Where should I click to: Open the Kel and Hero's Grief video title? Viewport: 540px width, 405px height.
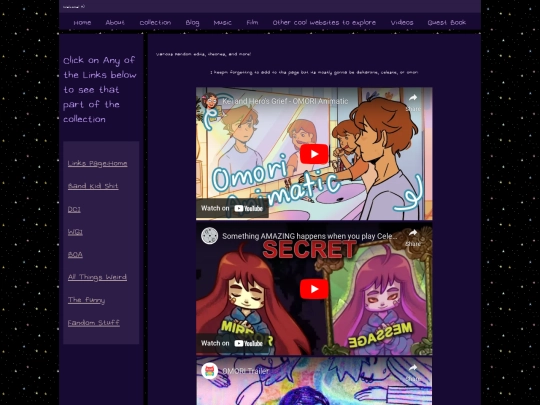(x=285, y=101)
